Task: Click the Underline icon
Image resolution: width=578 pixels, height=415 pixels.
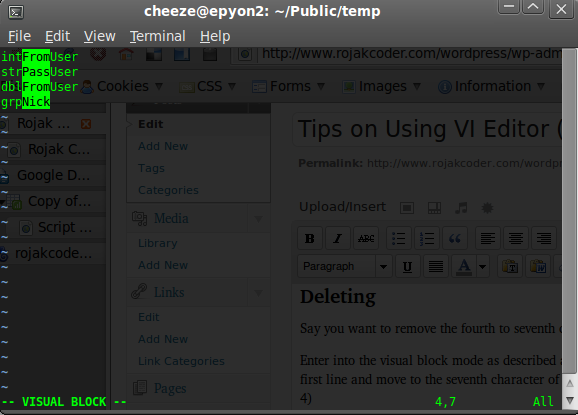Action: pyautogui.click(x=407, y=266)
